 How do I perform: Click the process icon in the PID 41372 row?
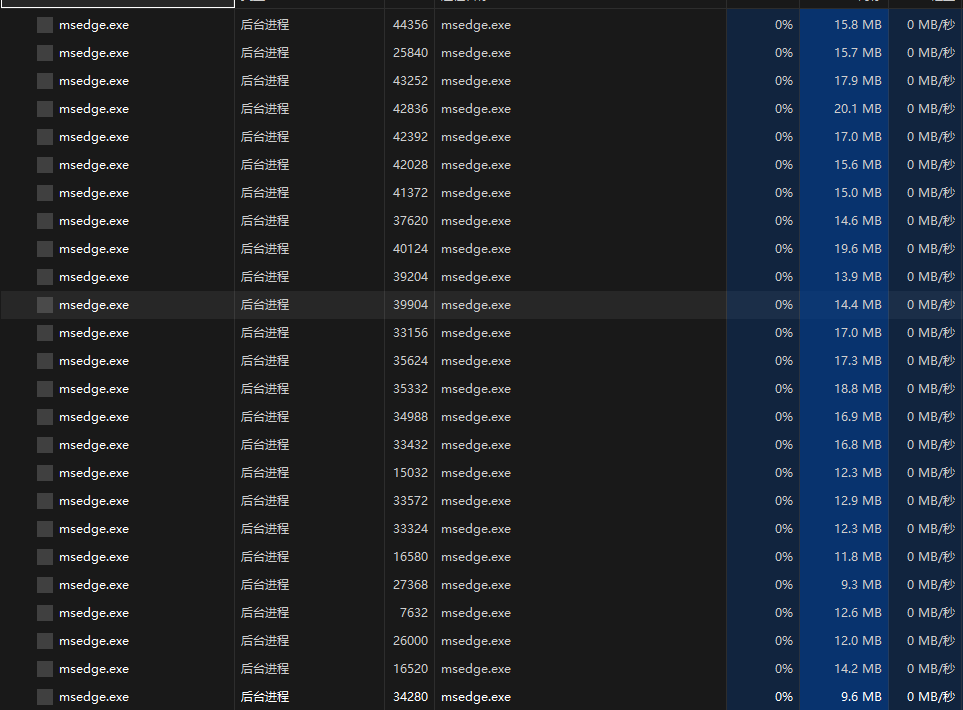click(x=45, y=193)
